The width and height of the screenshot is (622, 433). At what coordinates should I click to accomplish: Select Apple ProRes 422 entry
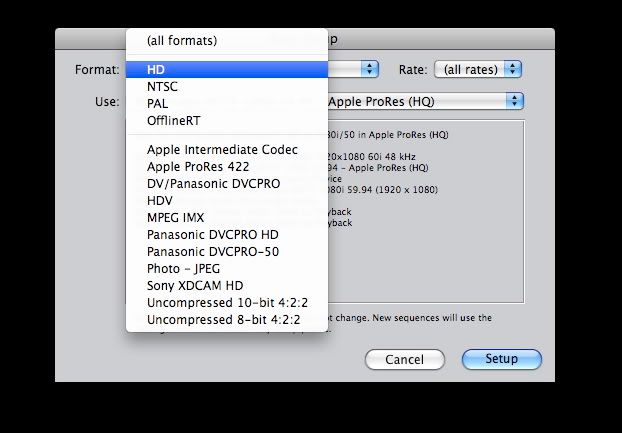coord(227,167)
